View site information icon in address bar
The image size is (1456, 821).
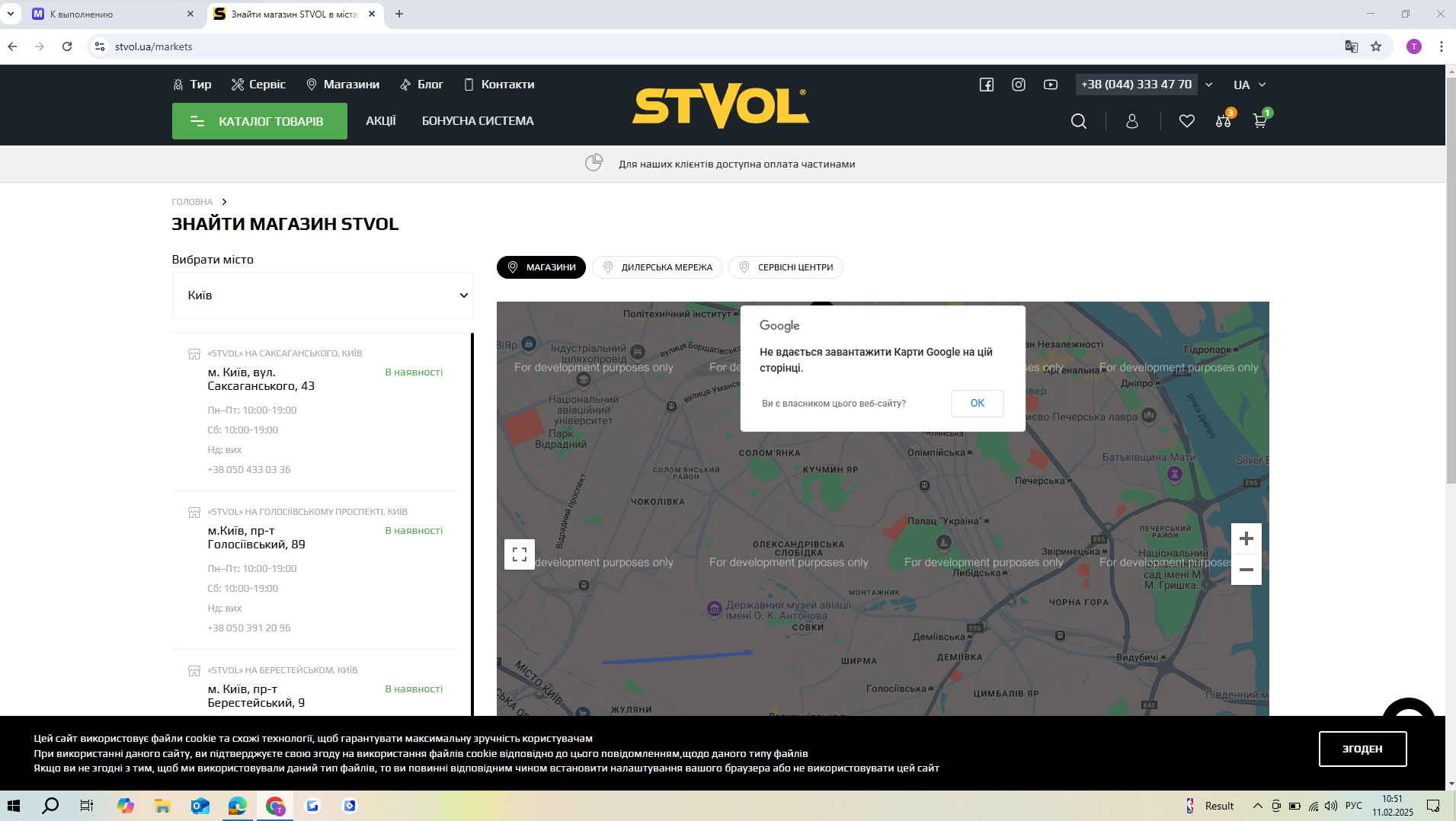pos(100,46)
